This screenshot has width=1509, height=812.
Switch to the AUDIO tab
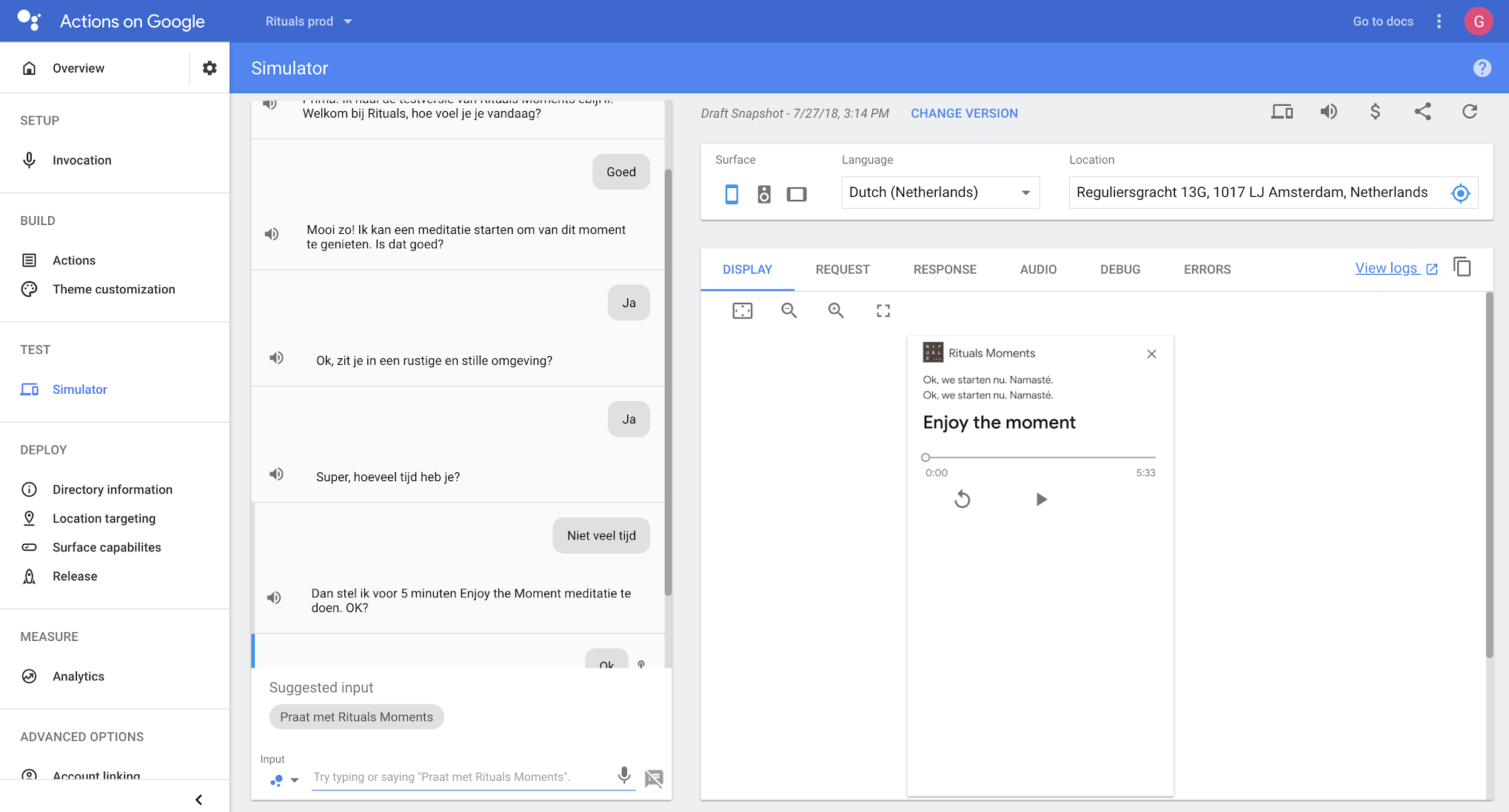1038,269
